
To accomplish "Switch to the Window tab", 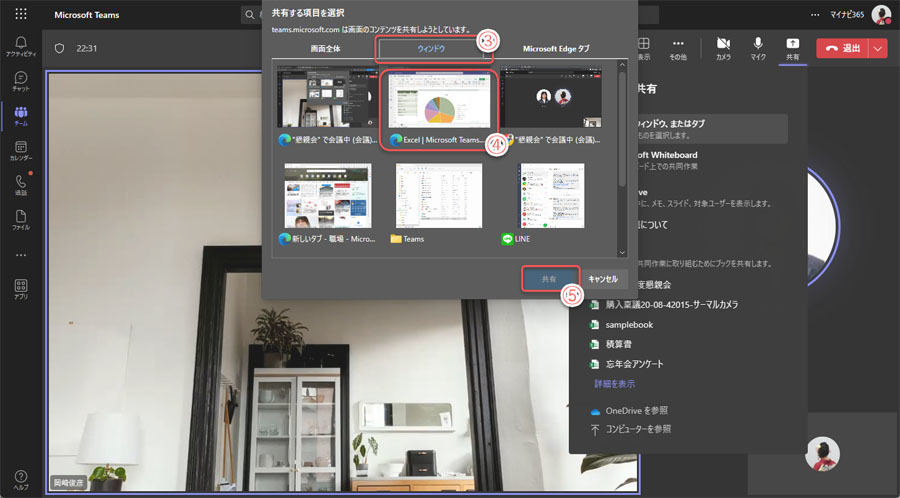I will (x=431, y=49).
